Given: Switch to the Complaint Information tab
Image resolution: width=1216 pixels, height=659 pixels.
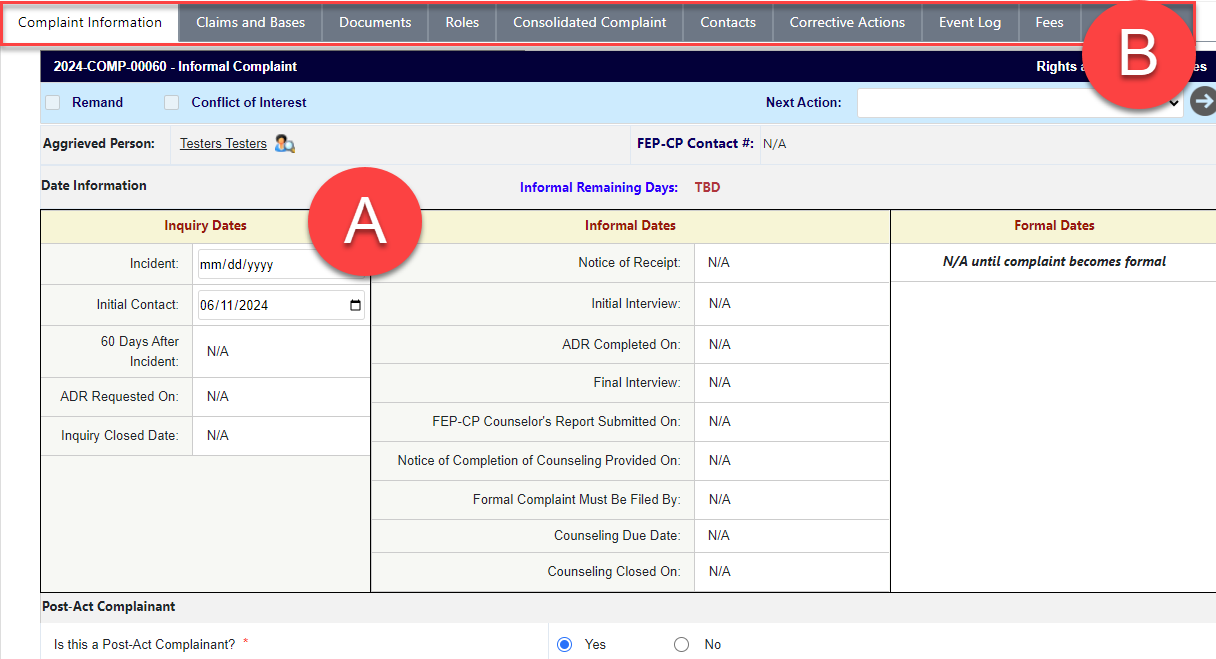Looking at the screenshot, I should [90, 22].
